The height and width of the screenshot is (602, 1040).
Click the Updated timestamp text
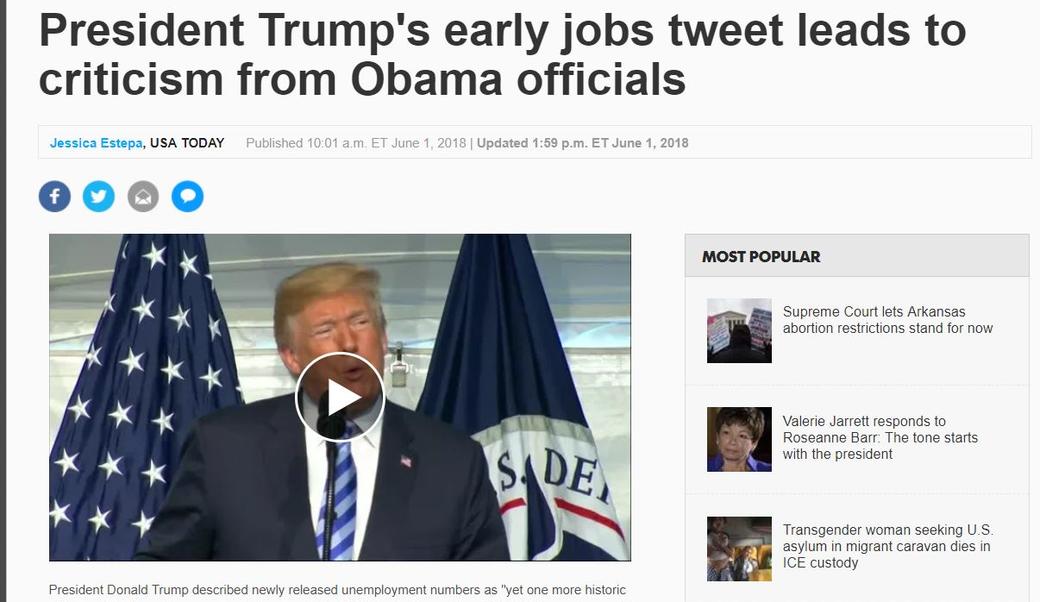580,143
